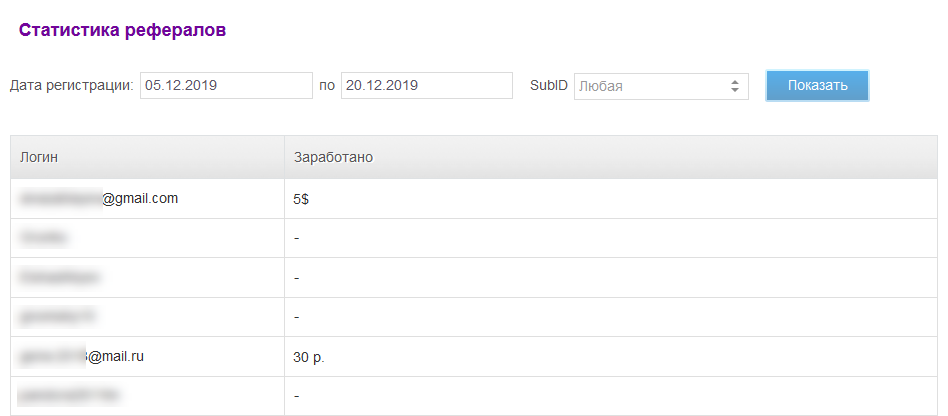Click the Дата регистрации label

(x=71, y=86)
